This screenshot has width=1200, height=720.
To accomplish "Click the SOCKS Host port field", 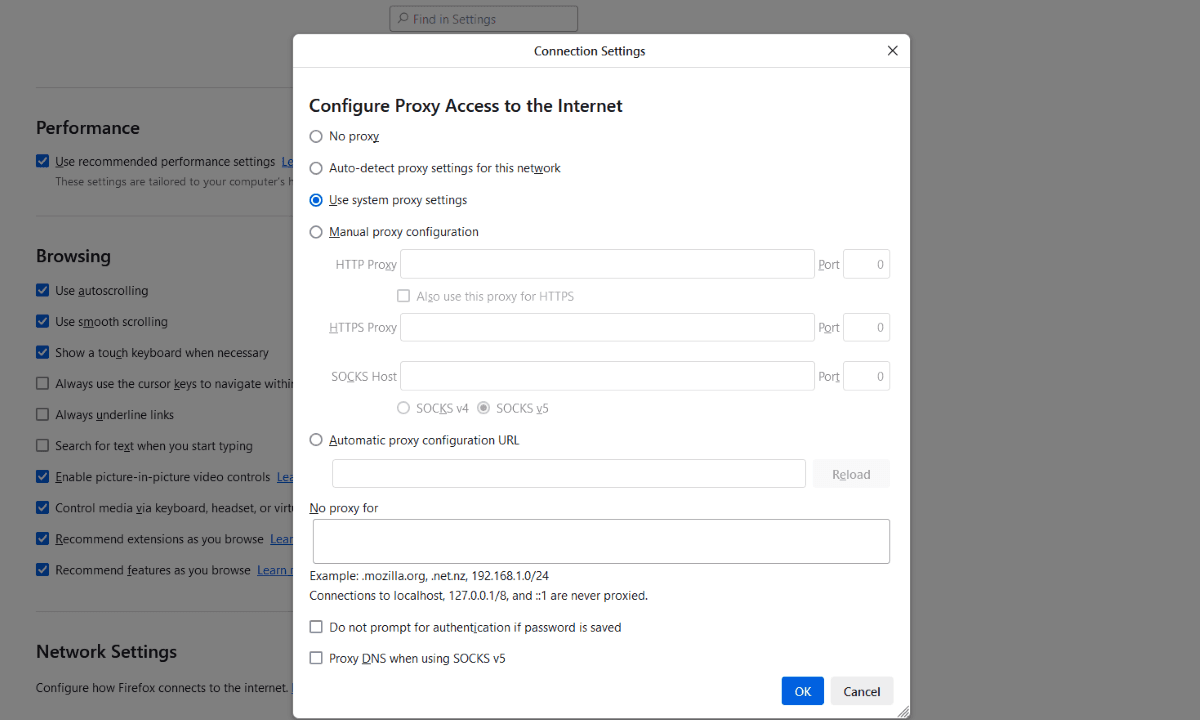I will 866,376.
